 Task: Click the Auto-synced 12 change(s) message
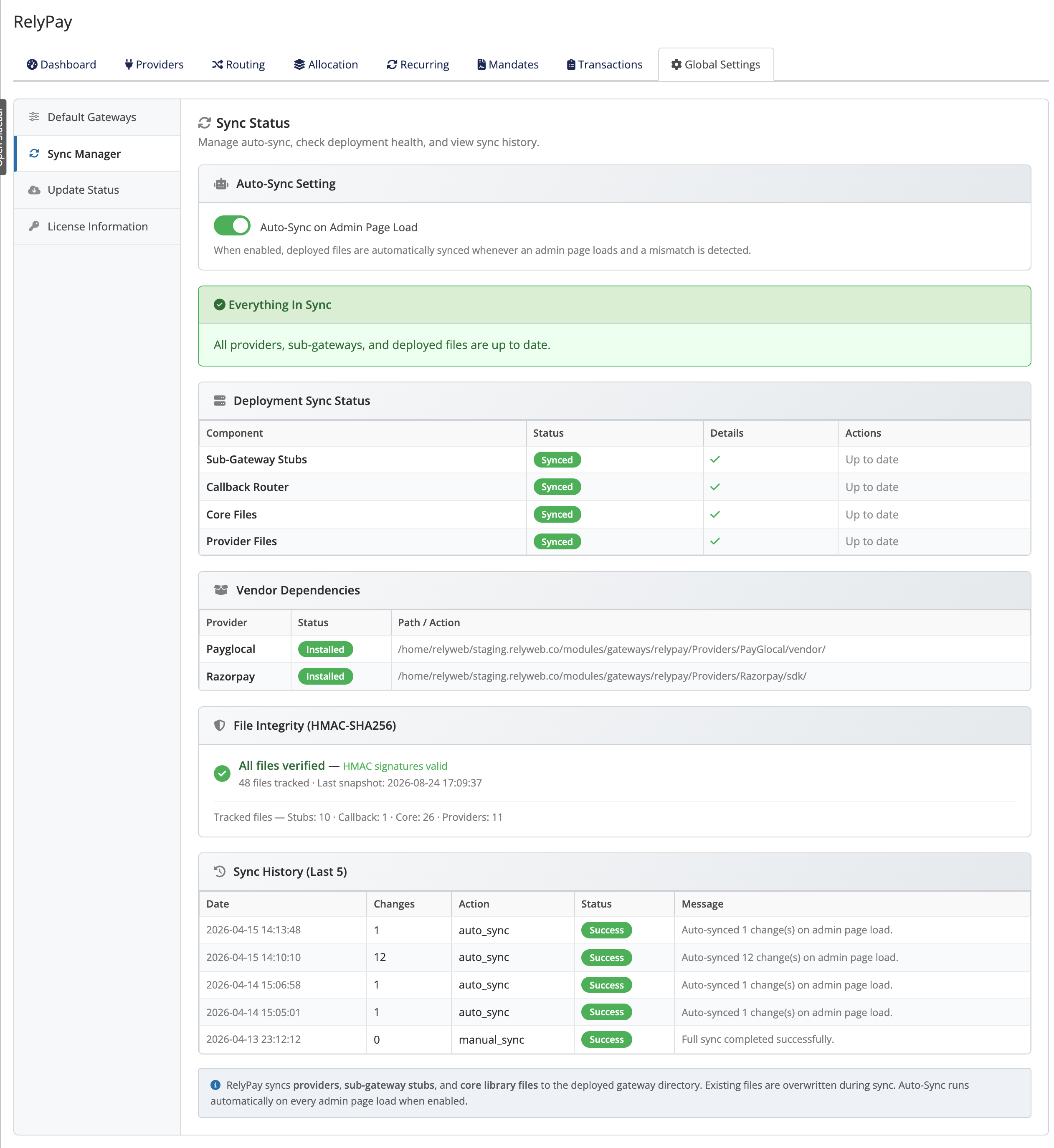[x=789, y=957]
